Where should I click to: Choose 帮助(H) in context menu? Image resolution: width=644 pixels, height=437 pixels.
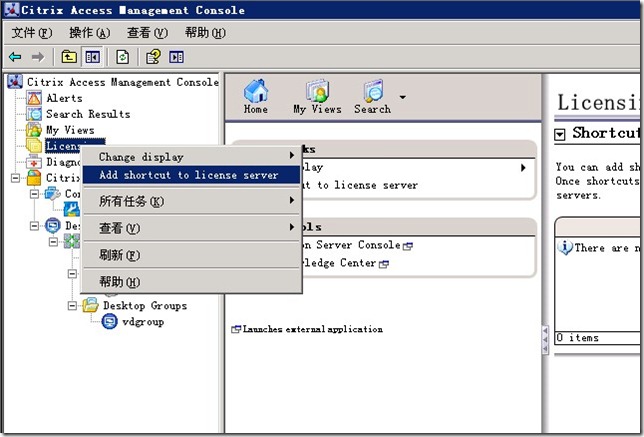click(x=191, y=282)
